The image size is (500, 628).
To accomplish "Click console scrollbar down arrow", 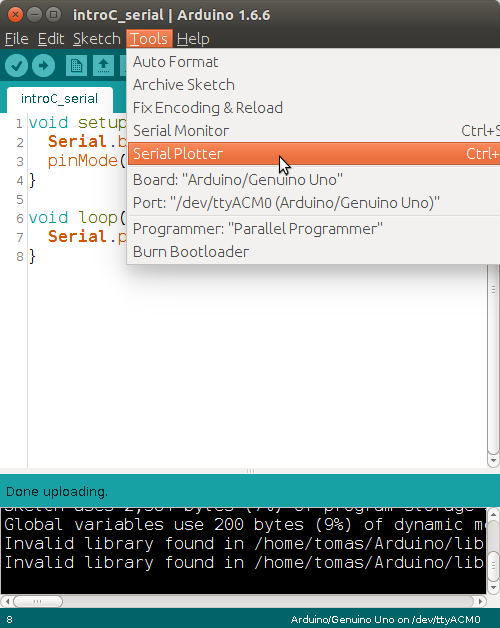I will (x=493, y=588).
